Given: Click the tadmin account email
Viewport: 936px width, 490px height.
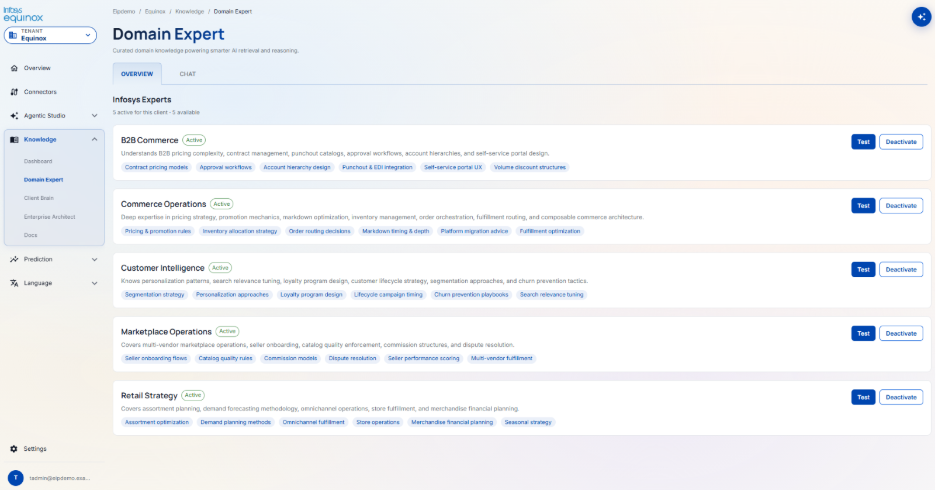Looking at the screenshot, I should pos(60,478).
